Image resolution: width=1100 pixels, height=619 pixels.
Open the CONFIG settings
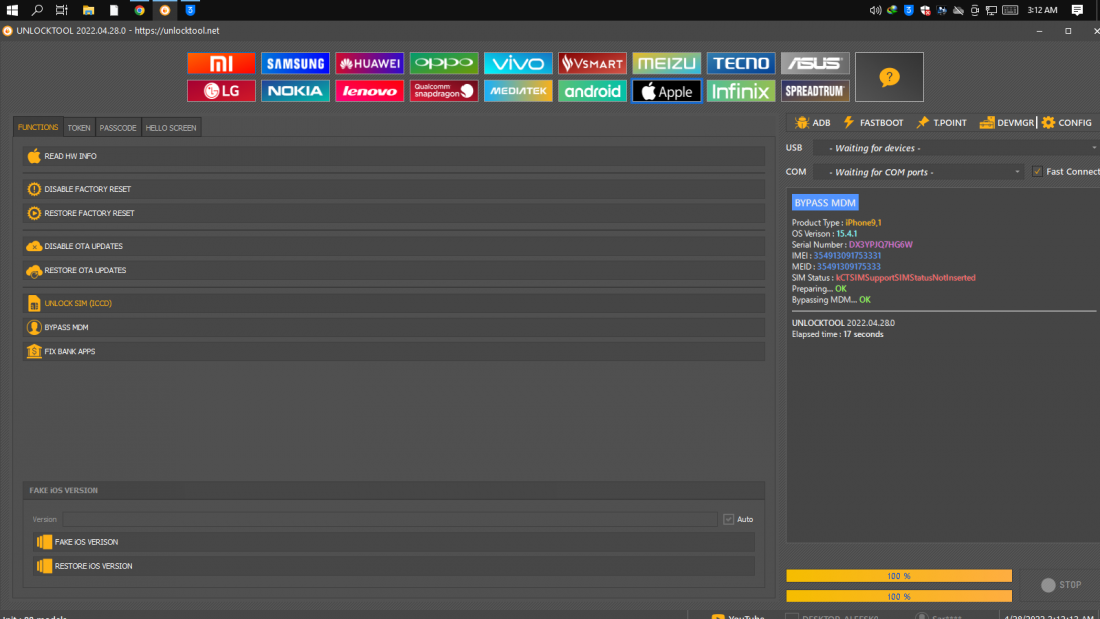(x=1066, y=123)
